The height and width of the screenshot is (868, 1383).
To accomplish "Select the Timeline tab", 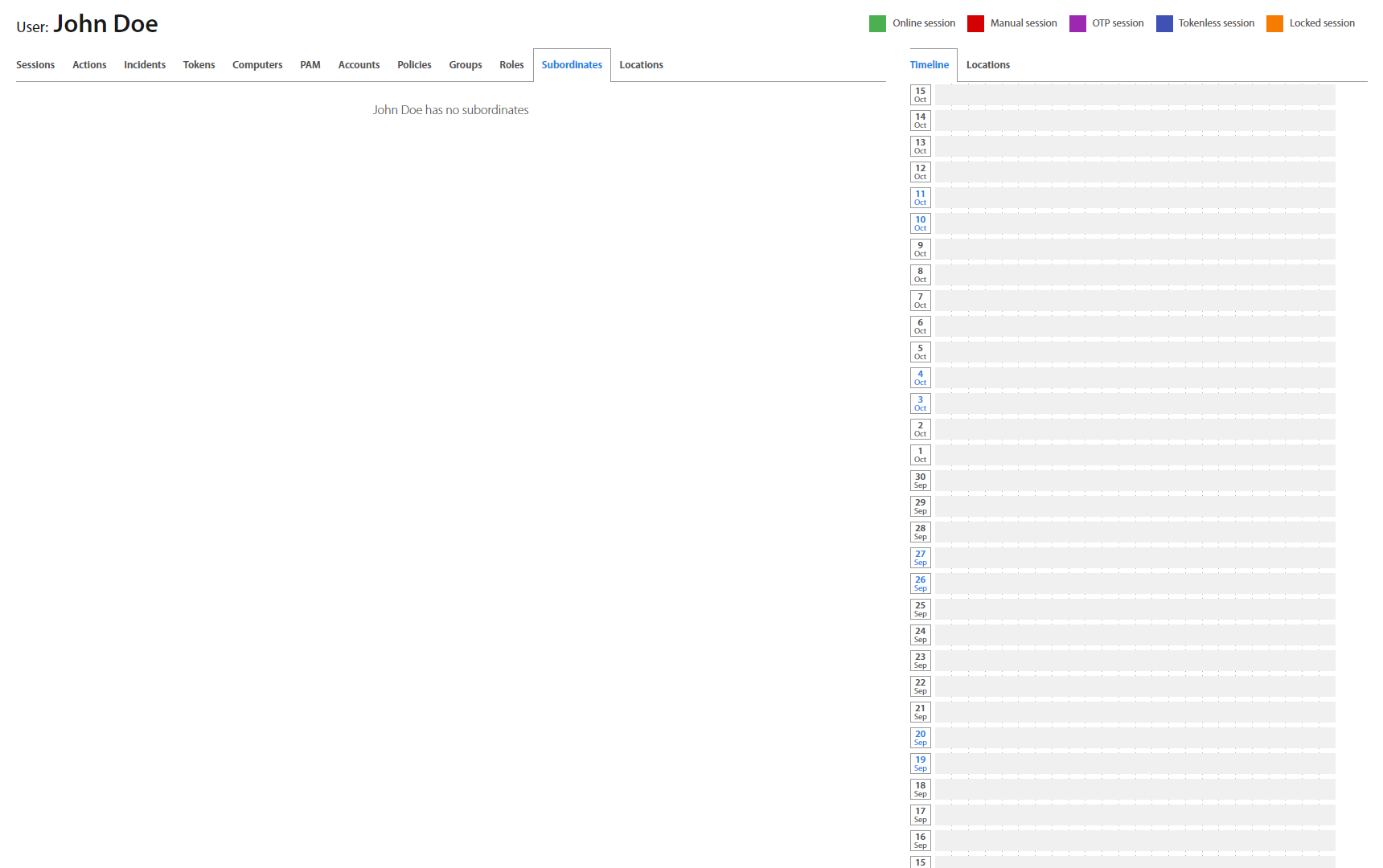I will tap(930, 65).
